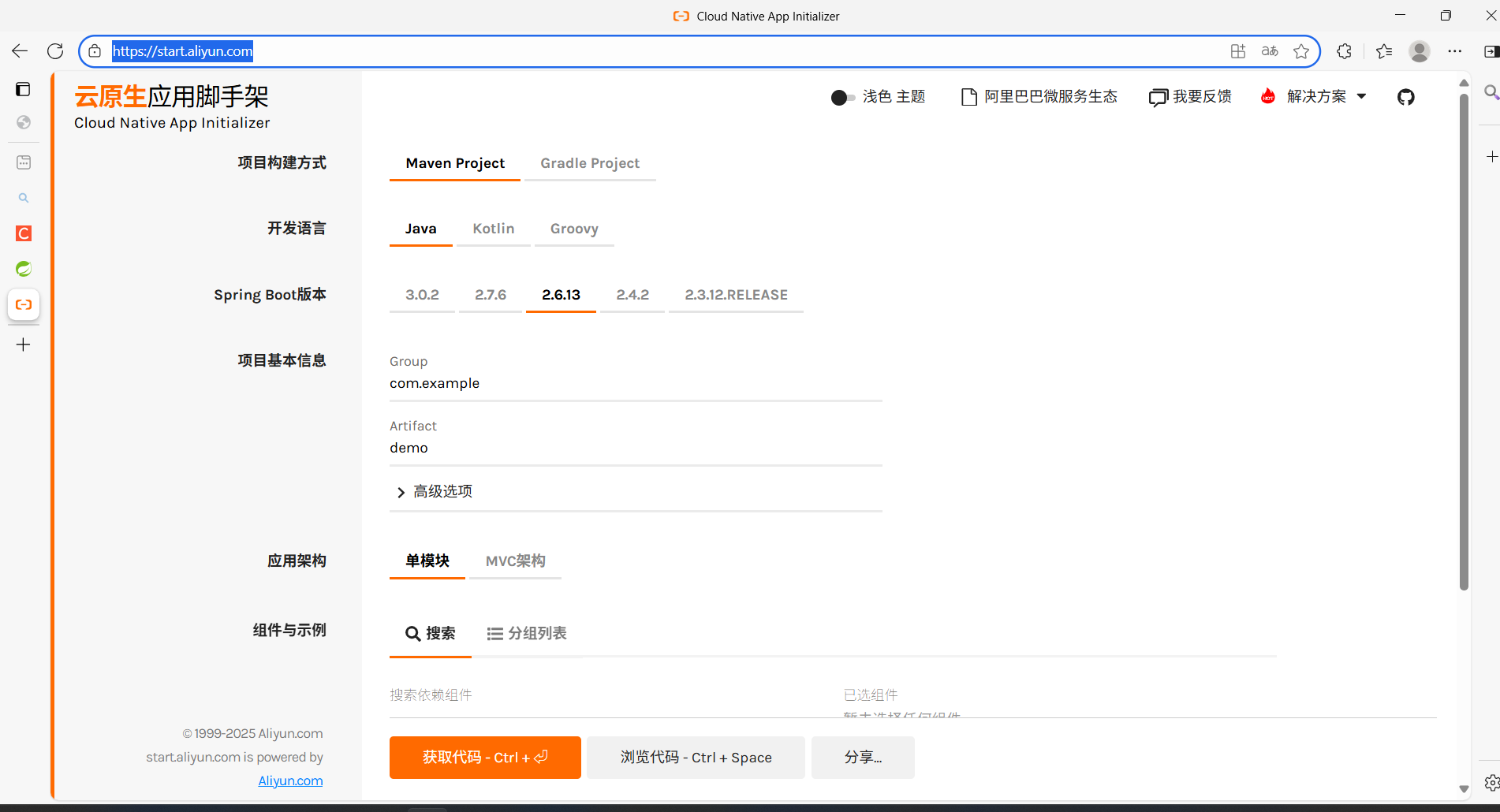The image size is (1500, 812).
Task: Switch to the MVC架构 tab
Action: [x=515, y=561]
